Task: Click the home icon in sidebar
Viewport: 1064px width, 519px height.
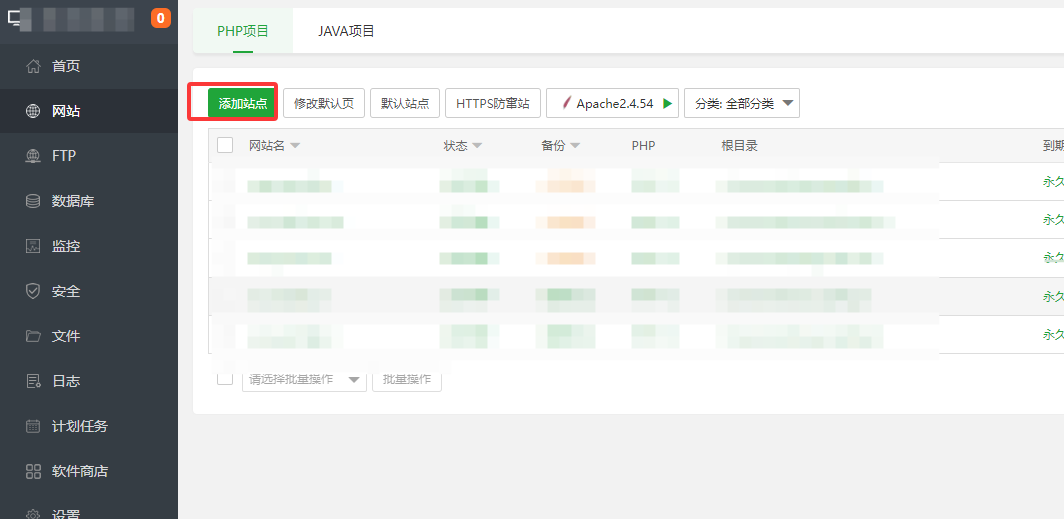Action: click(33, 66)
